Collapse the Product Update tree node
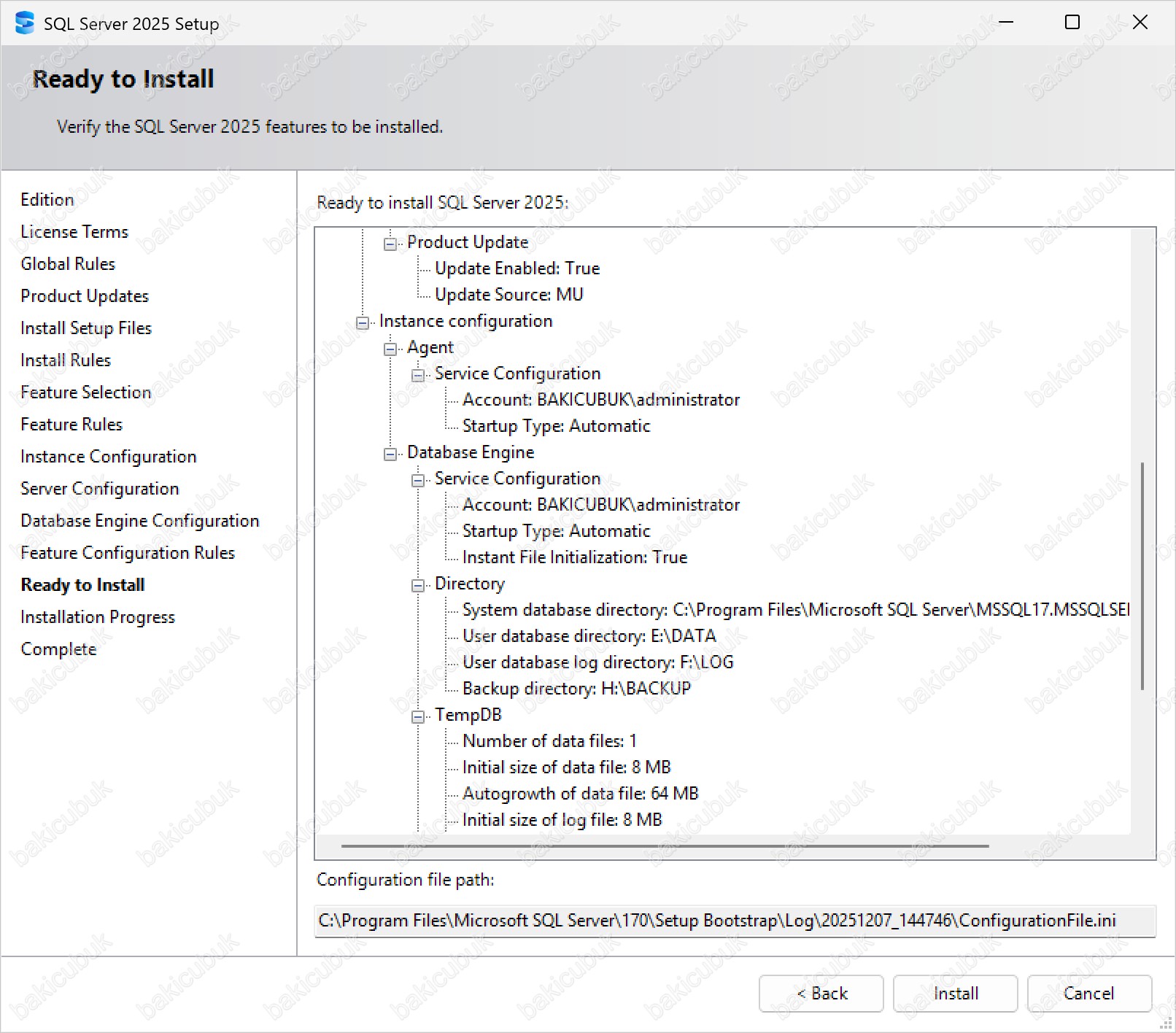 pos(390,244)
